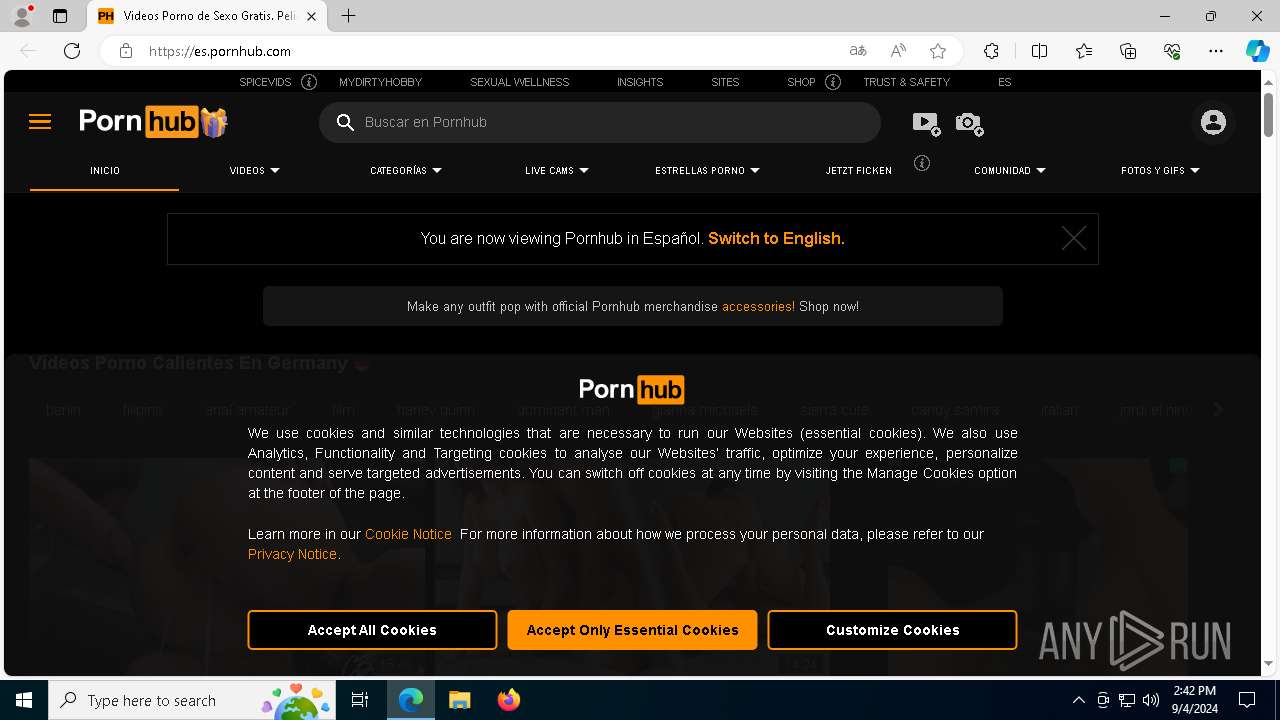Open Spicevids top link
This screenshot has width=1280, height=720.
265,82
